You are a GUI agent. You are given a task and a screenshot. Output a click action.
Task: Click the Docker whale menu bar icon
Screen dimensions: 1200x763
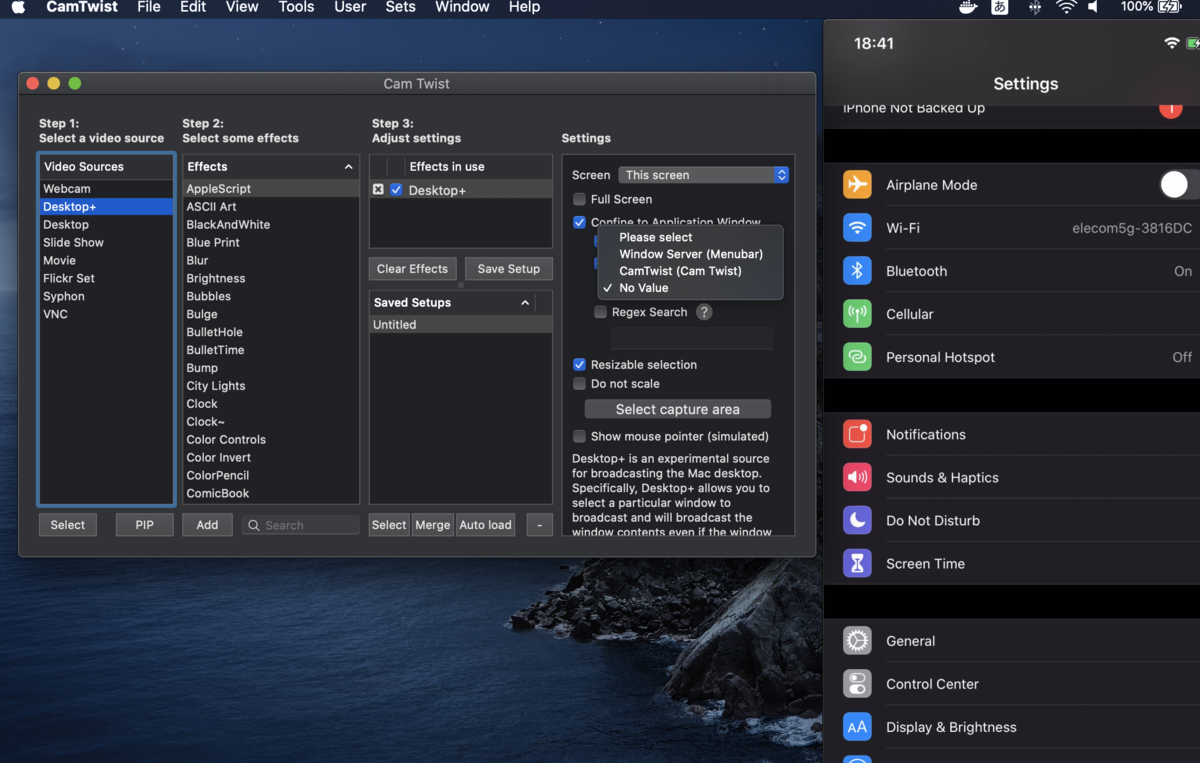[x=968, y=7]
